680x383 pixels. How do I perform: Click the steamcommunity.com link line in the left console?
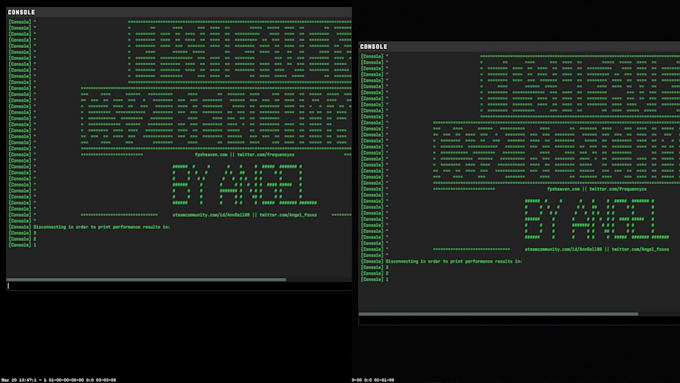click(245, 215)
